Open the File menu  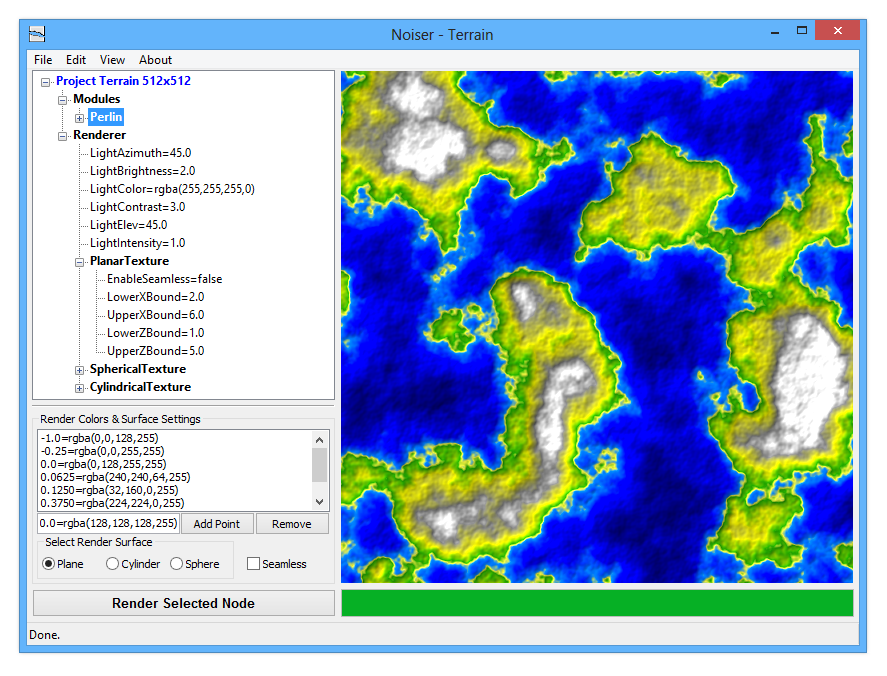tap(43, 60)
